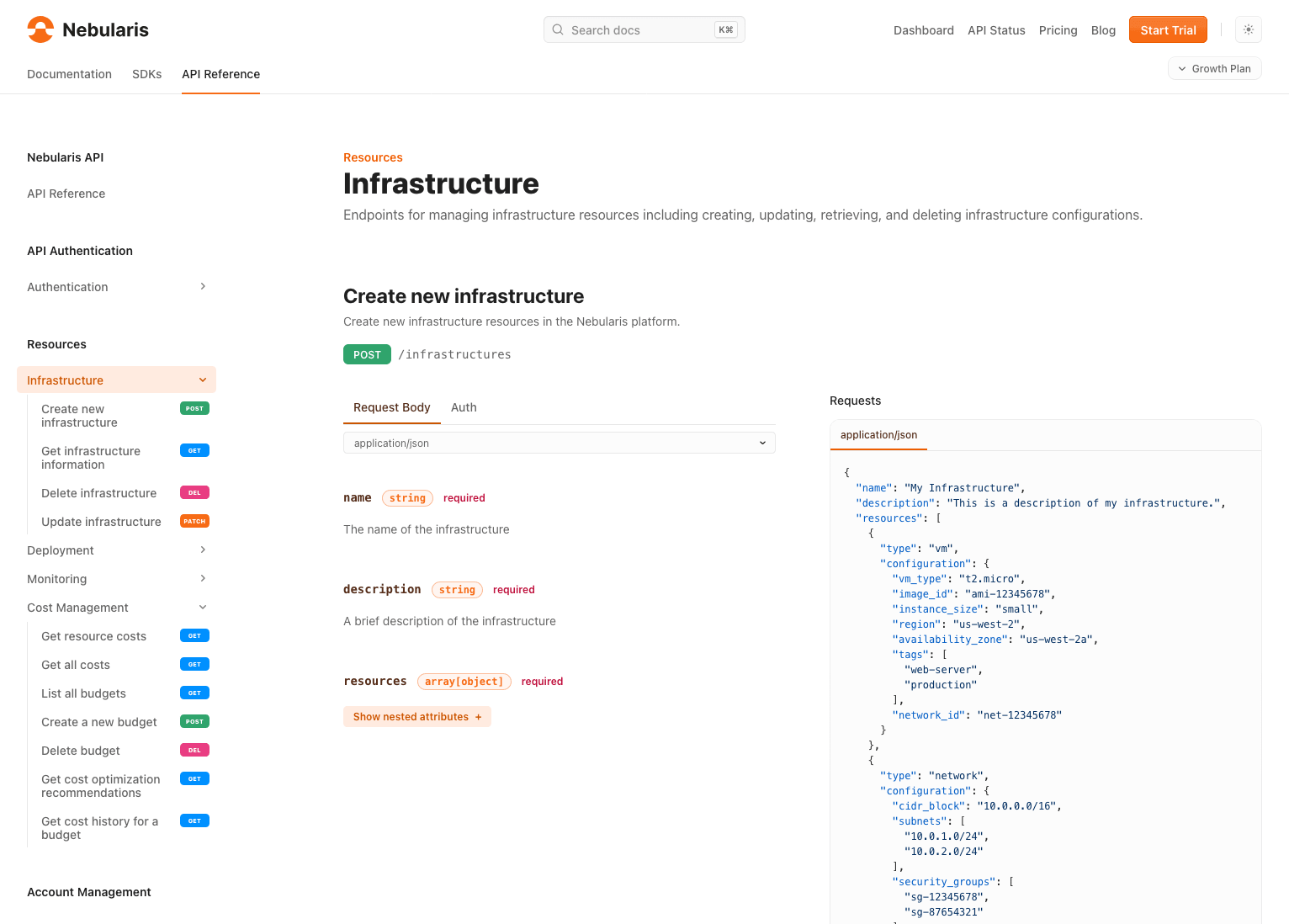Expand the Deployment sidebar section
Screen dimensions: 1289x924
[203, 550]
